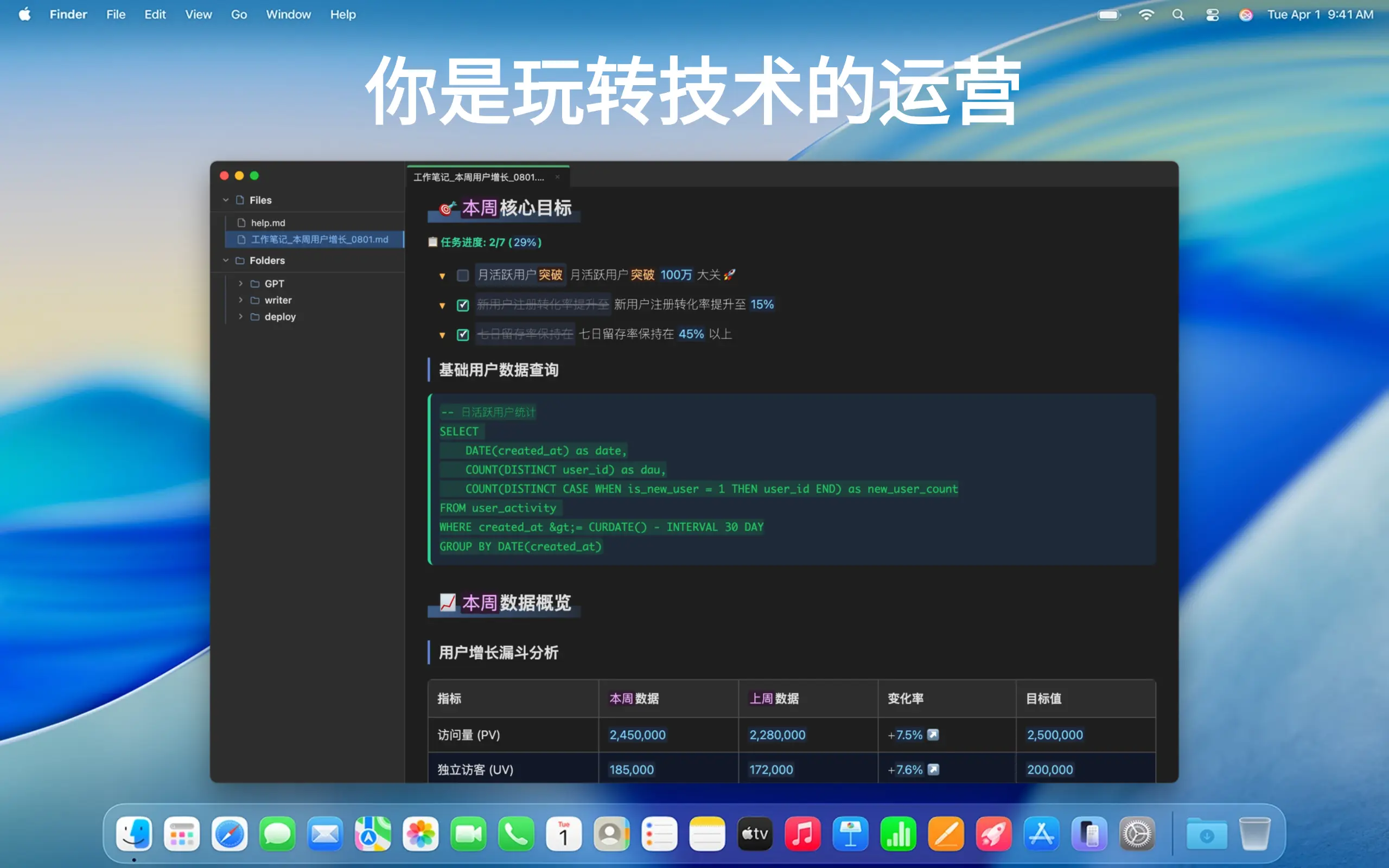Expand the deploy folder chevron
The height and width of the screenshot is (868, 1389).
[240, 316]
